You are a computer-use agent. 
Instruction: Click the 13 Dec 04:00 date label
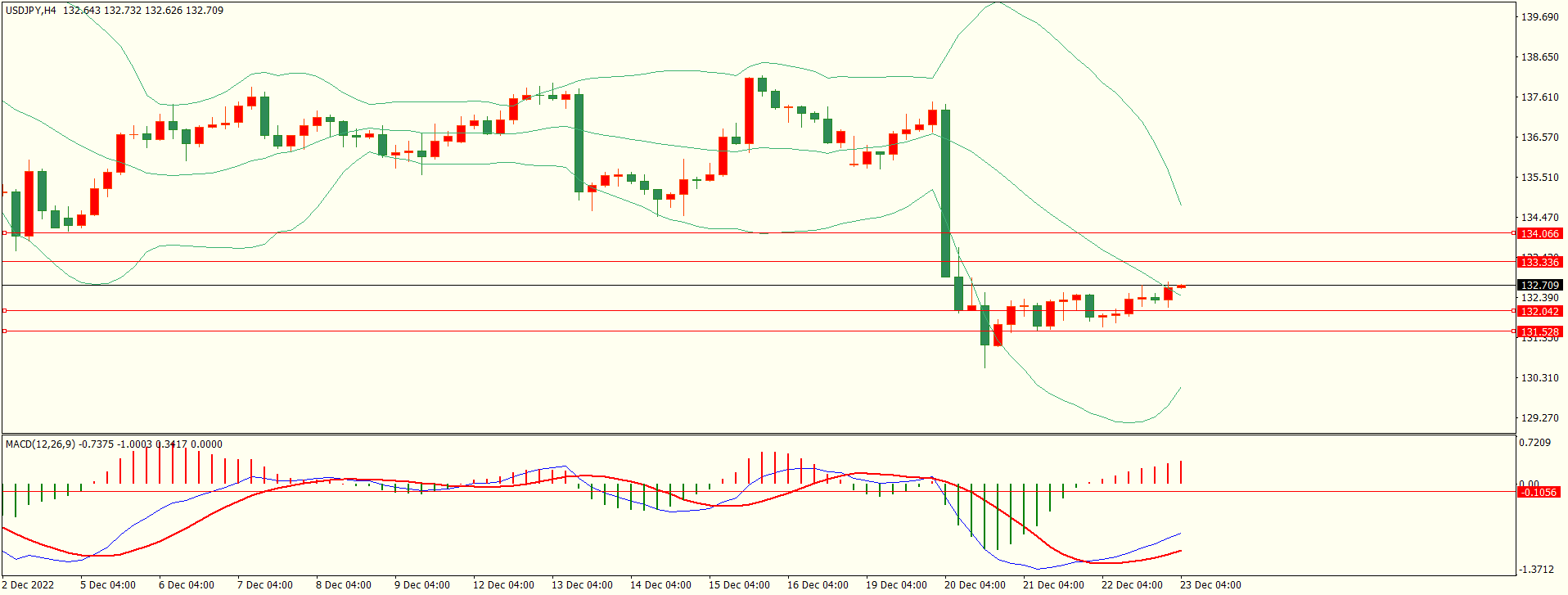click(582, 585)
